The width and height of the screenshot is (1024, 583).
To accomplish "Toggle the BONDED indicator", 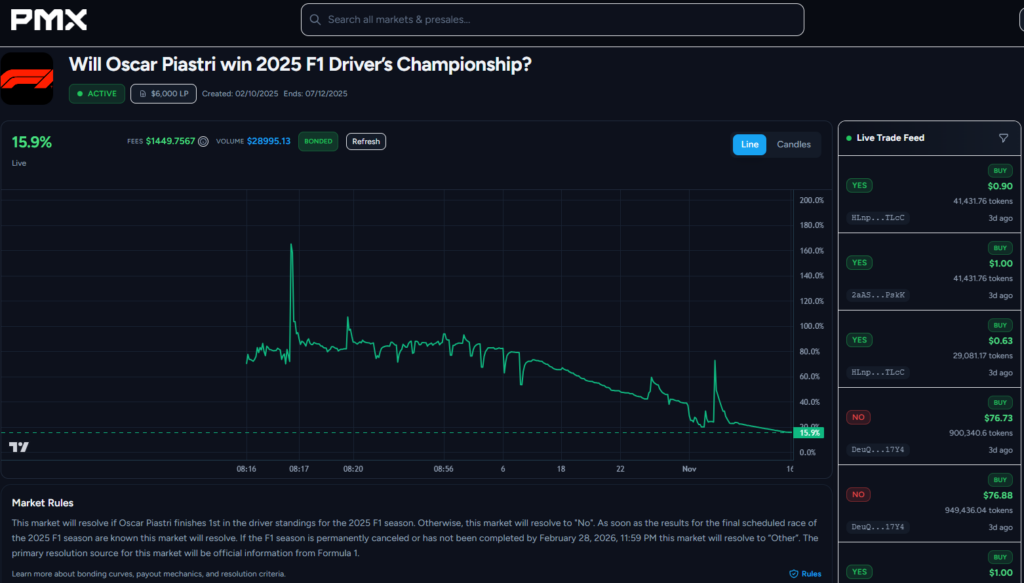I will click(318, 141).
